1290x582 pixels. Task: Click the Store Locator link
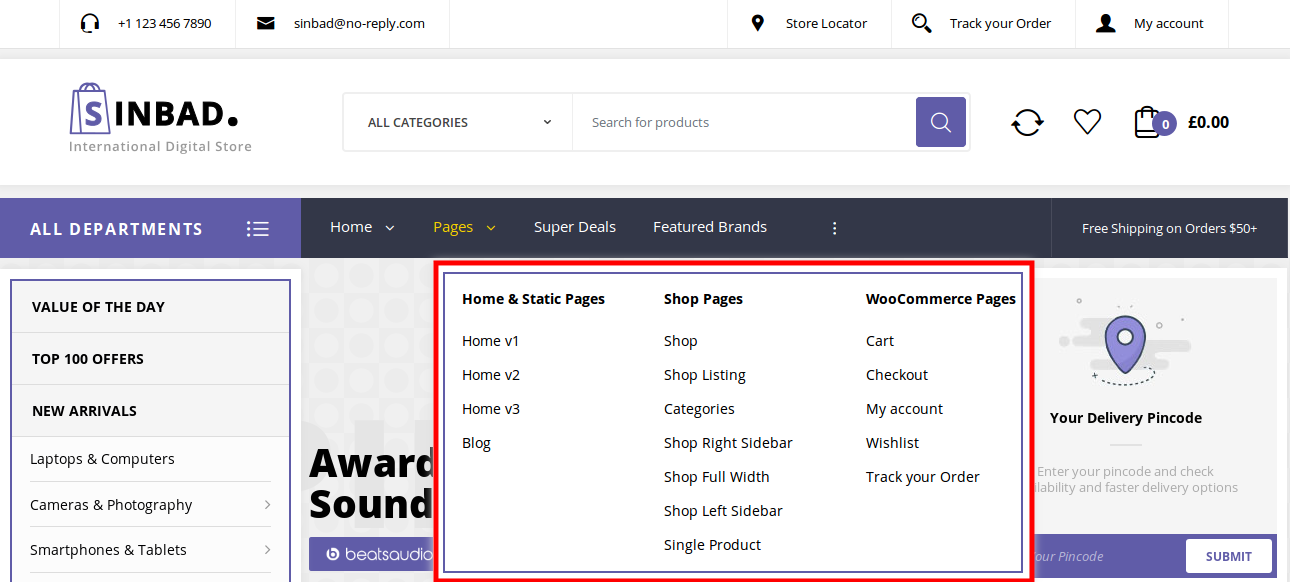click(x=827, y=23)
